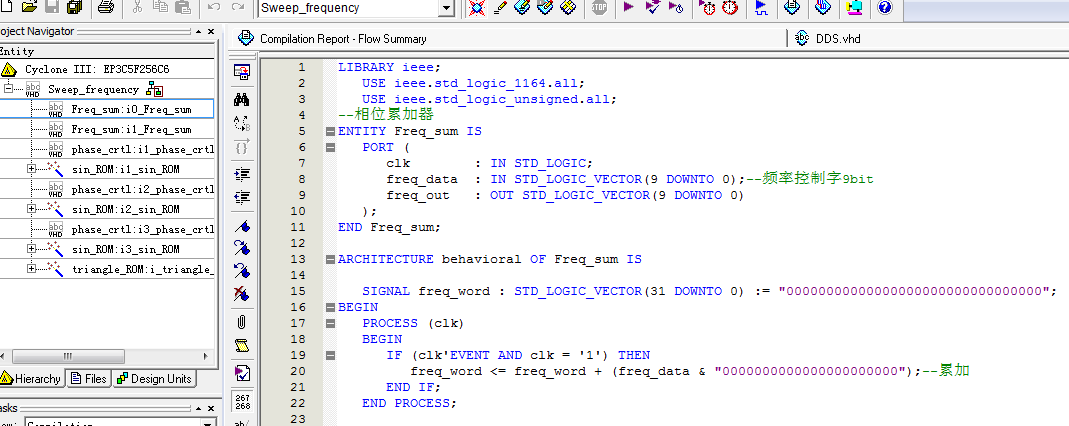
Task: Open the Programmer icon
Action: 824,7
